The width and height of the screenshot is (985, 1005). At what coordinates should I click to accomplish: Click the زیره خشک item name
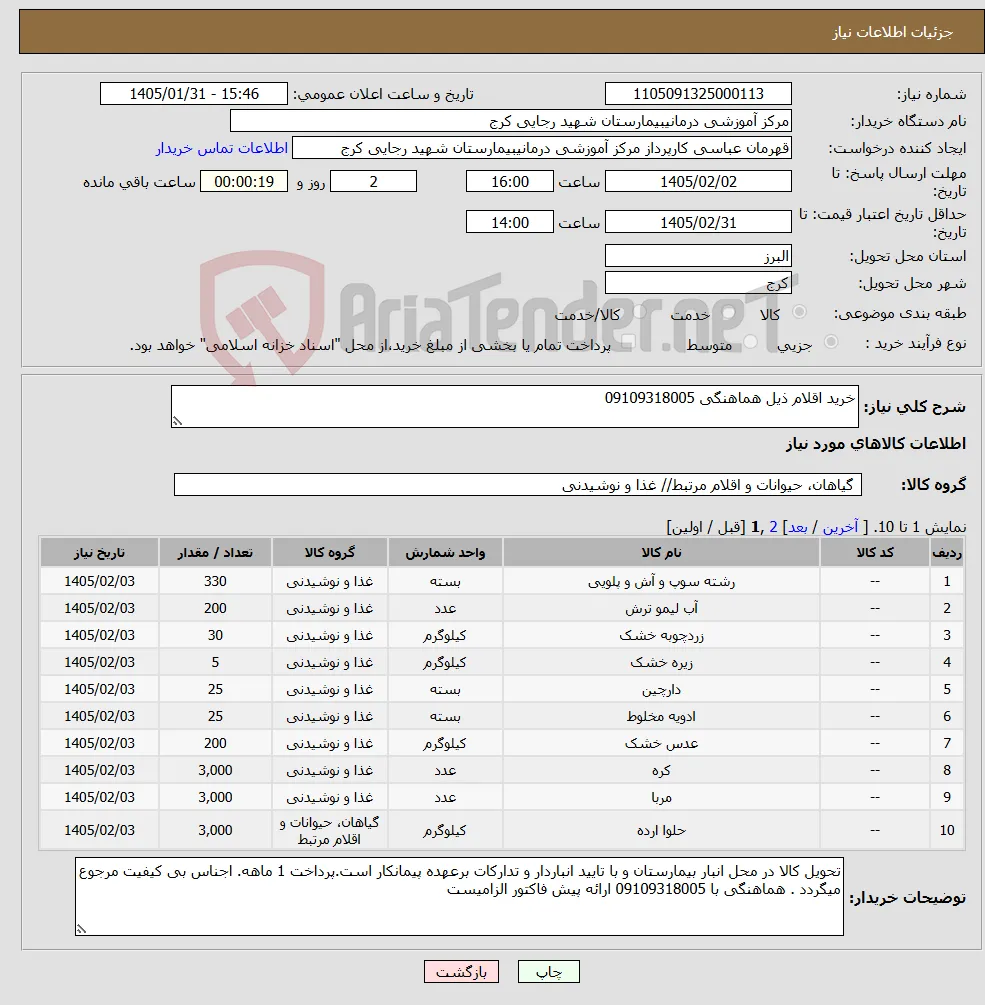pos(661,662)
